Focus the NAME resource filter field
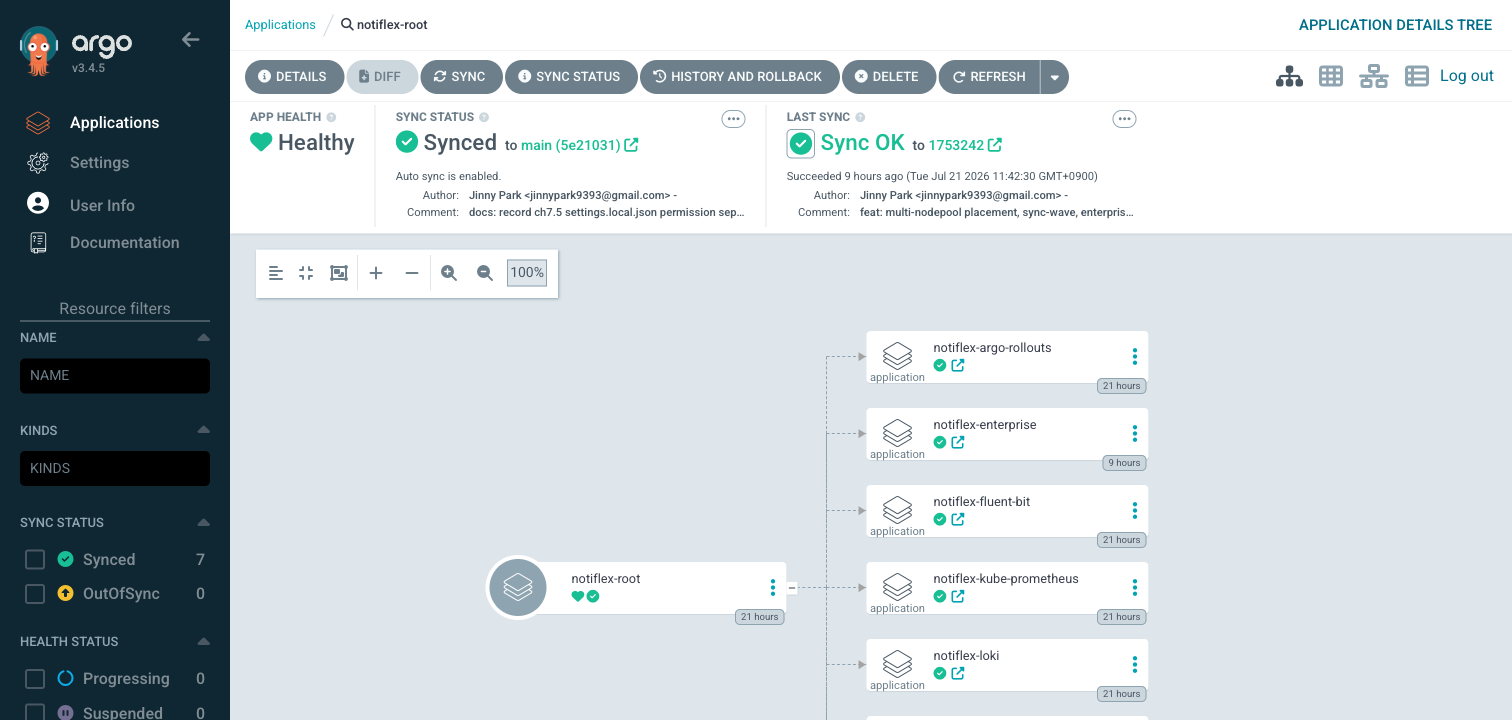1512x720 pixels. point(115,376)
